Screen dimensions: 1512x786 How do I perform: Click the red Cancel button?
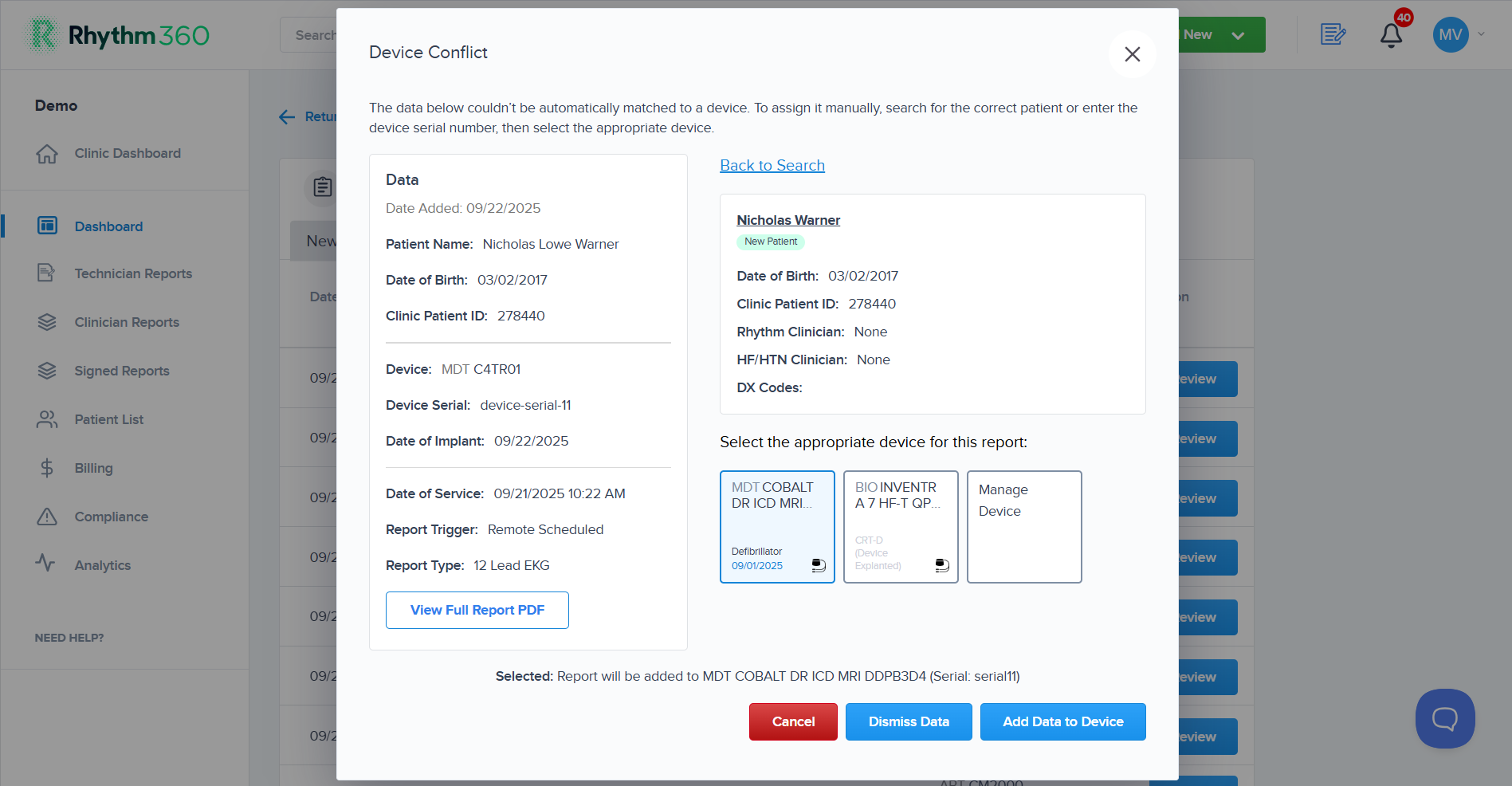(793, 721)
